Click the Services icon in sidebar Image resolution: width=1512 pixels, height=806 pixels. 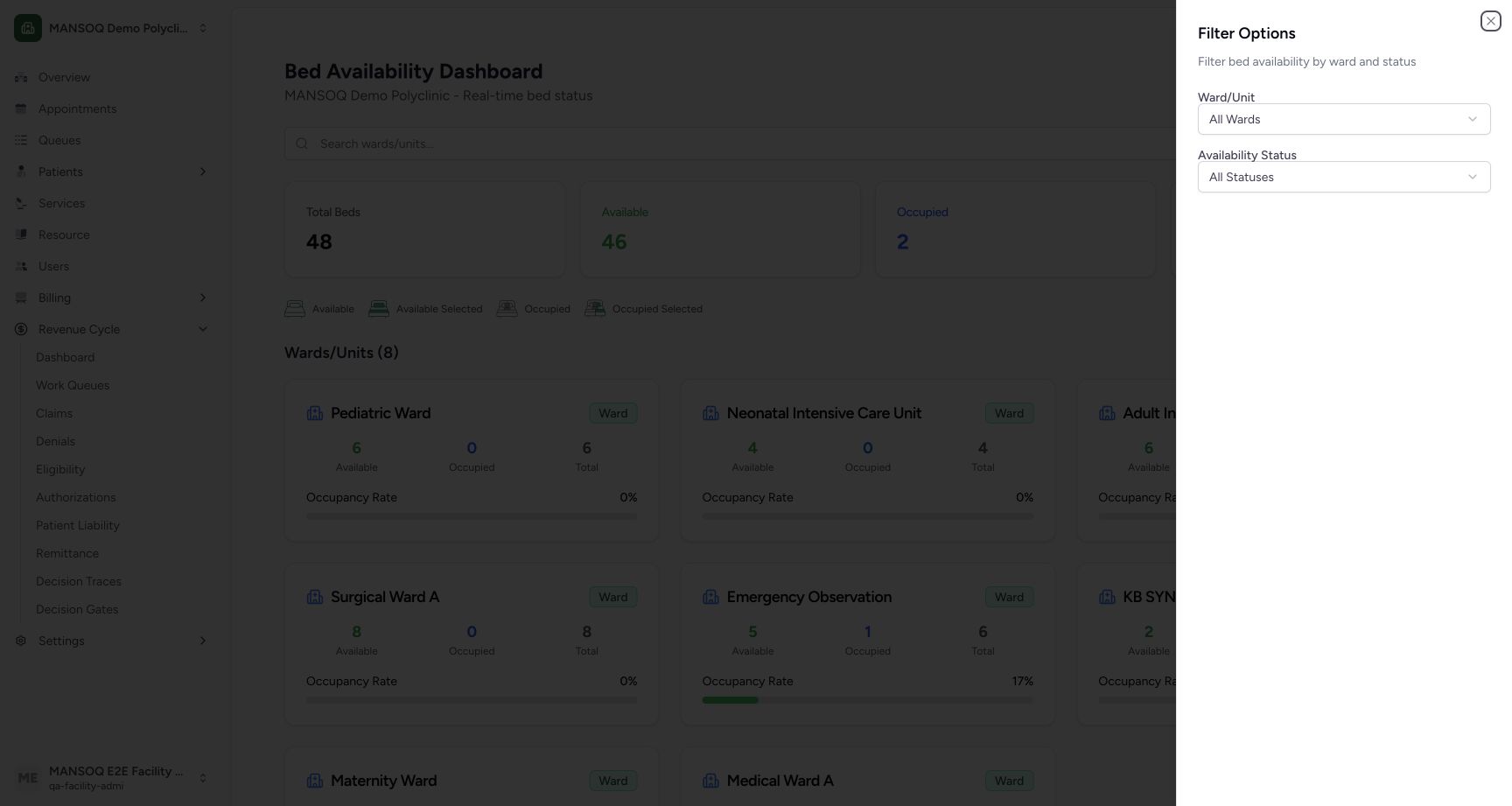tap(21, 203)
